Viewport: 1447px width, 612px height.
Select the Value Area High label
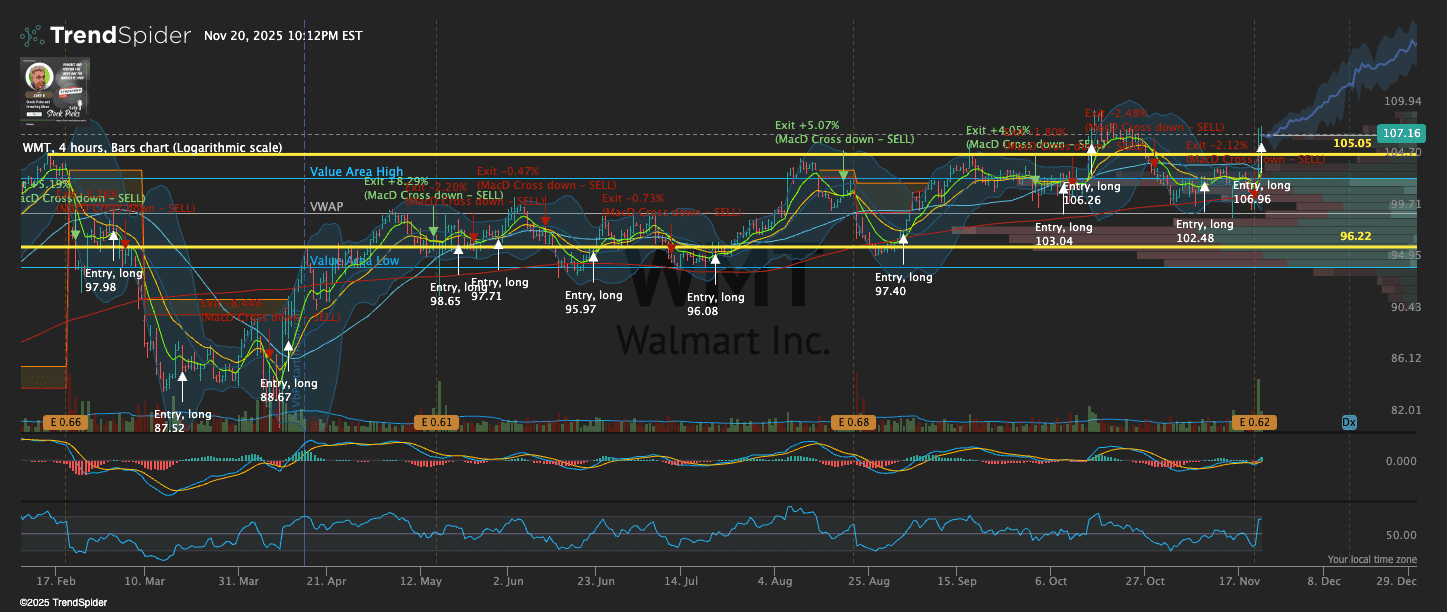pyautogui.click(x=356, y=172)
